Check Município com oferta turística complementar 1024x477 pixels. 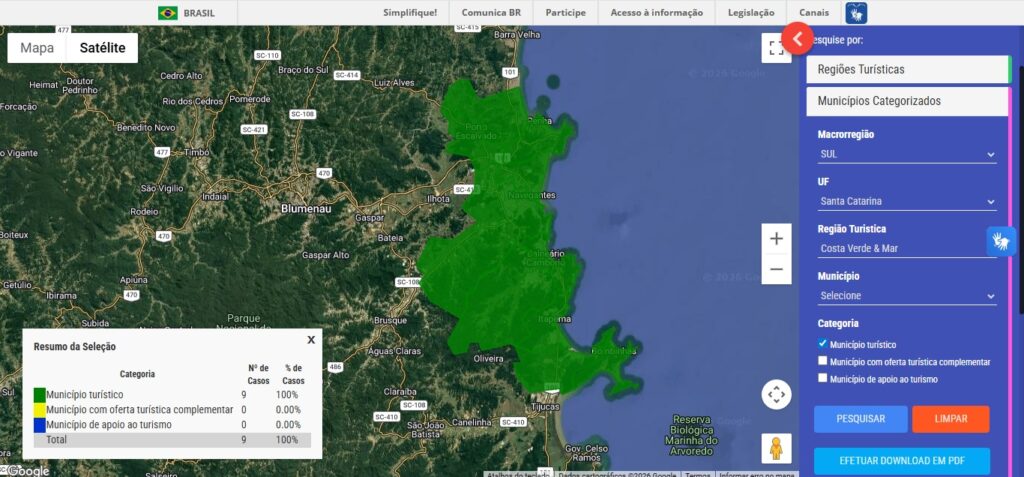[x=822, y=360]
